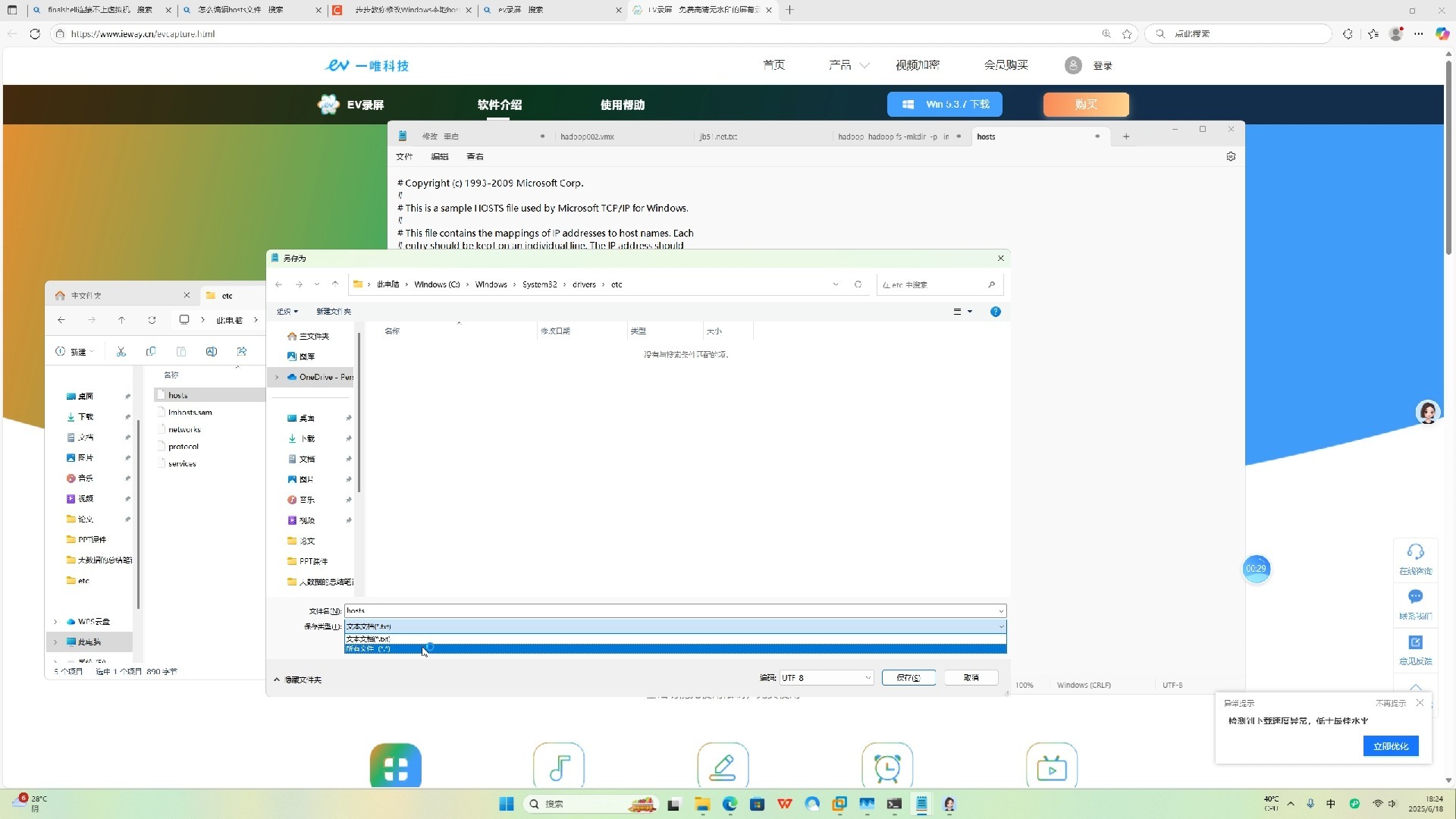Click the browser refresh icon

(x=35, y=34)
